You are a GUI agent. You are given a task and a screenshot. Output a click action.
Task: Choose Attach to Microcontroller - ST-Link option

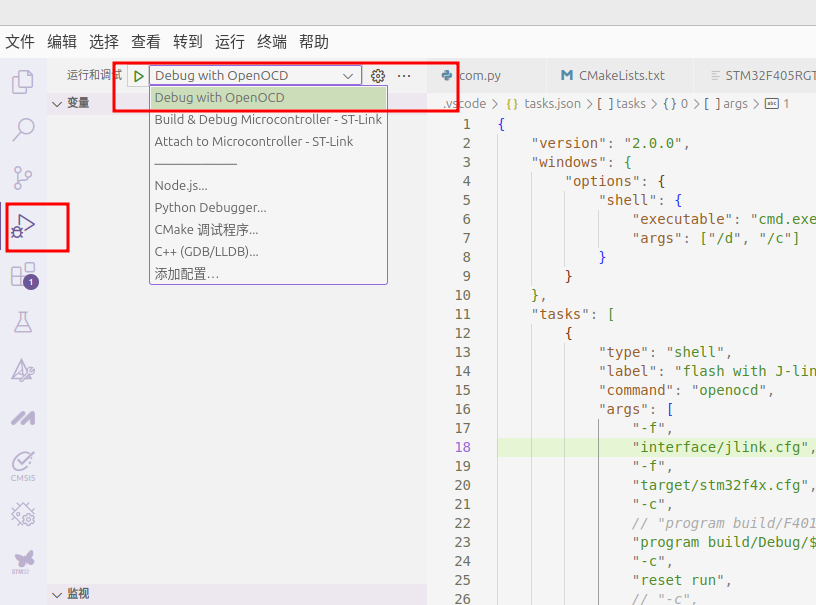click(254, 142)
